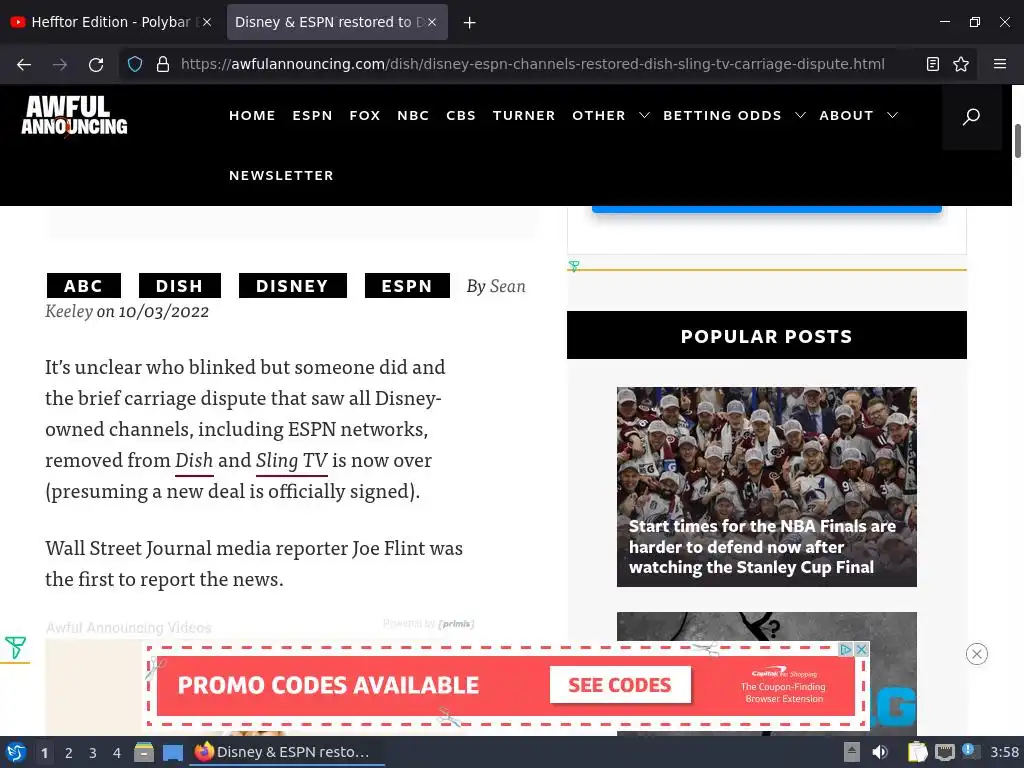This screenshot has height=768, width=1024.
Task: Switch to workspace 2
Action: point(69,753)
